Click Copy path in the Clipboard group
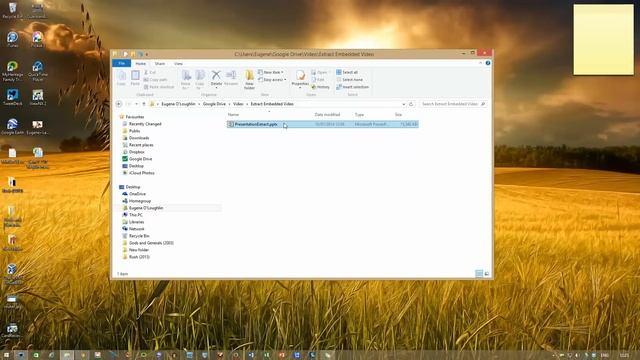This screenshot has height=360, width=640. click(x=156, y=80)
